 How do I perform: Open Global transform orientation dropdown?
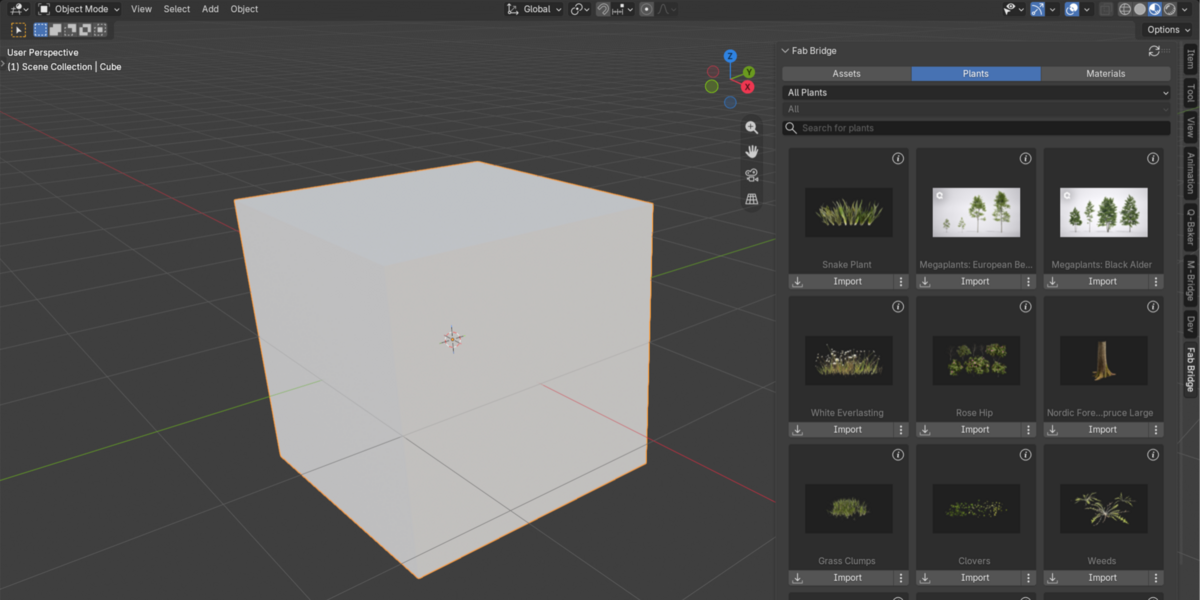point(535,9)
